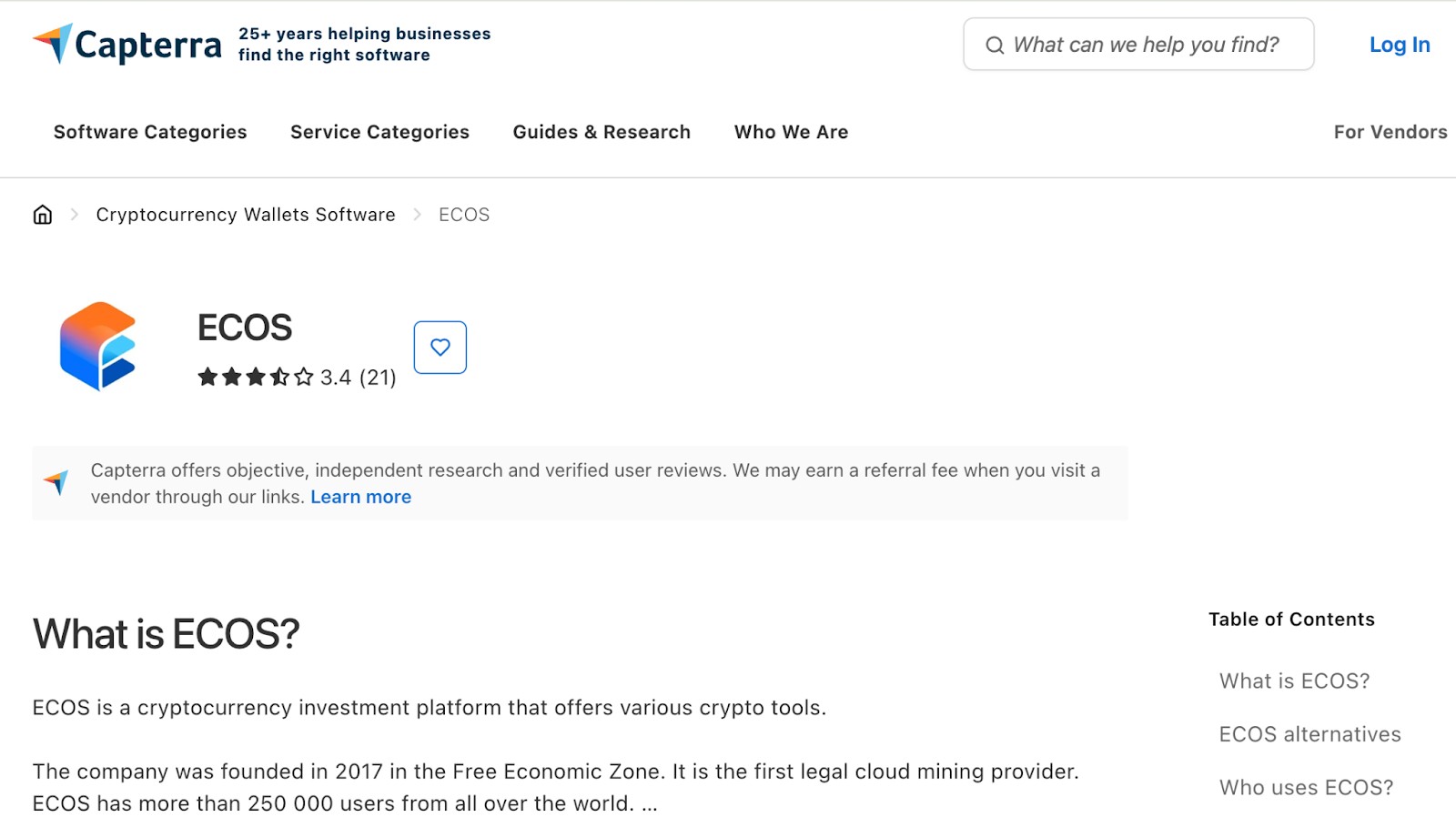Jump to 'ECOS alternatives' section

point(1310,734)
